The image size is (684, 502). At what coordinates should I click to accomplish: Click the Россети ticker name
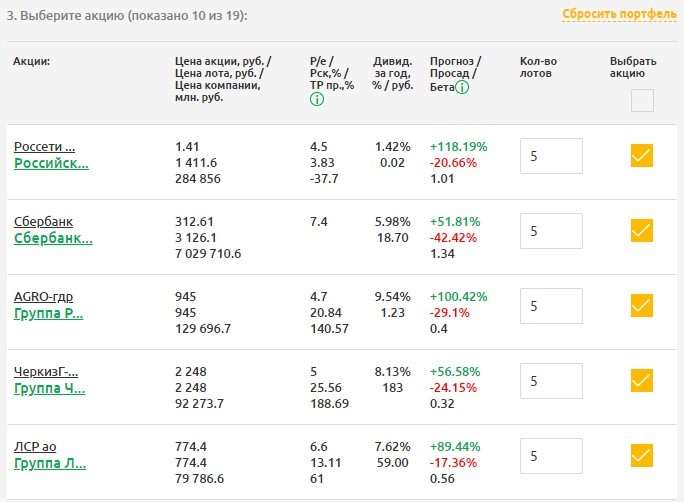44,146
